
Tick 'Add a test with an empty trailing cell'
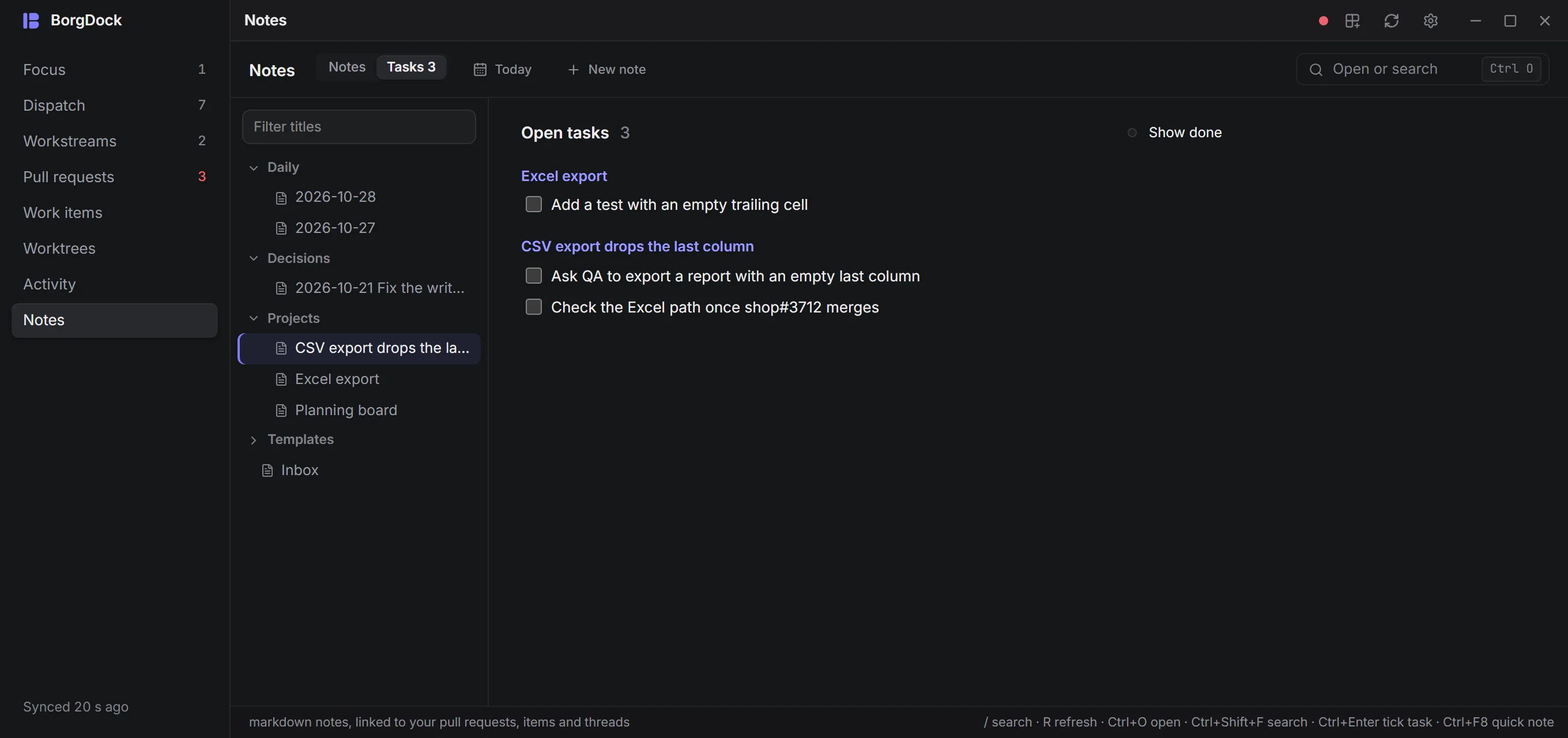coord(533,205)
